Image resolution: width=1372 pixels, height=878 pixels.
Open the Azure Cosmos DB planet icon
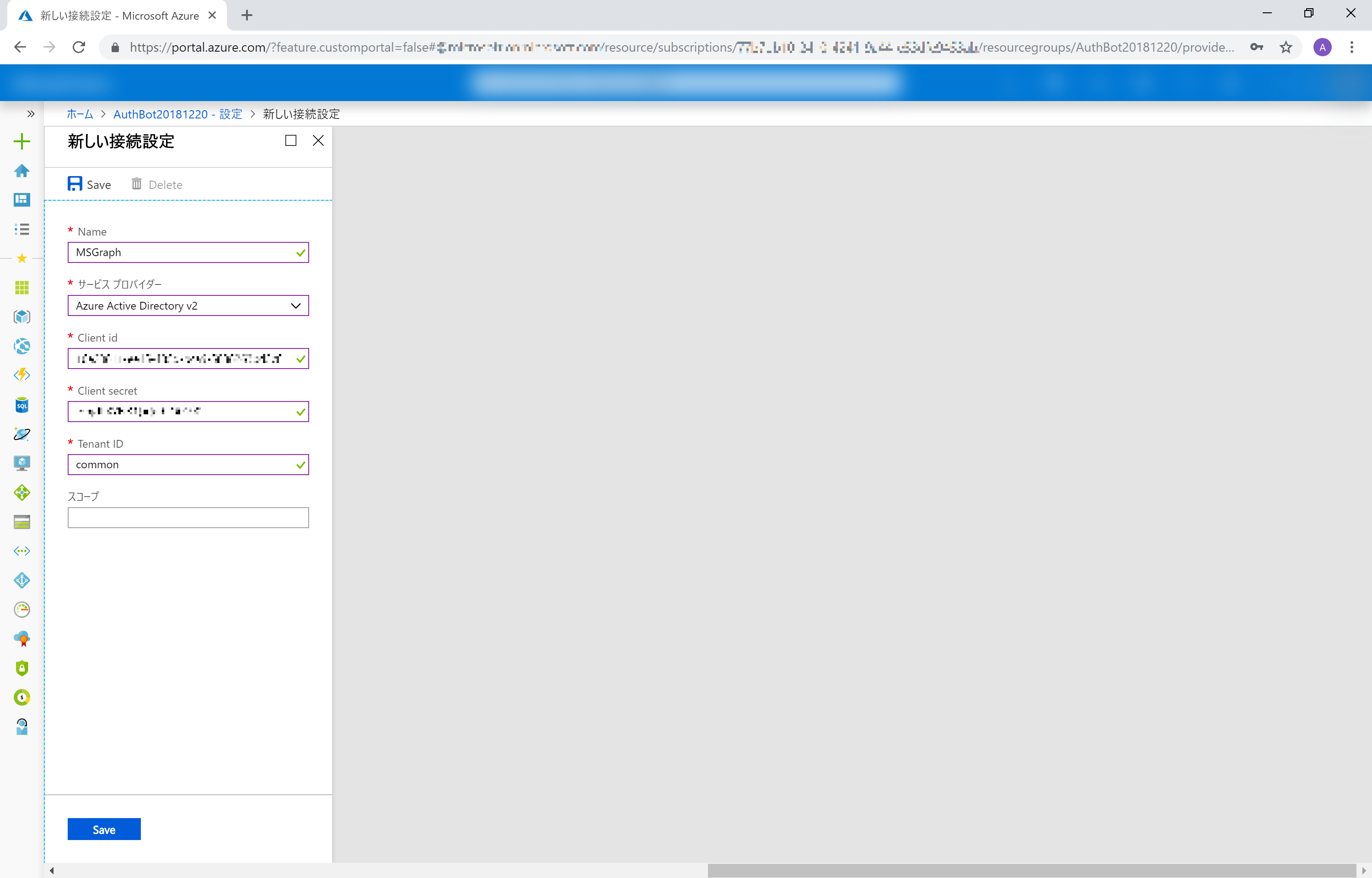(21, 434)
